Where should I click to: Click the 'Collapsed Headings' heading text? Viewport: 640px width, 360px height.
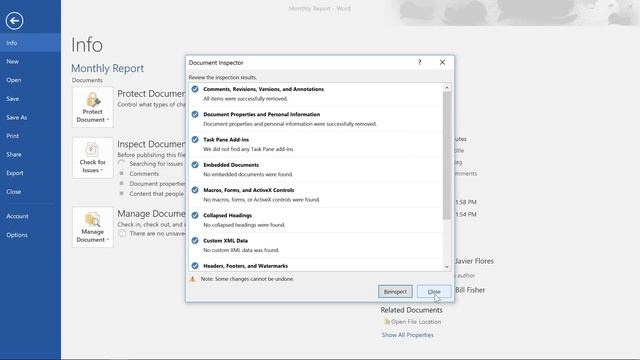click(x=227, y=216)
